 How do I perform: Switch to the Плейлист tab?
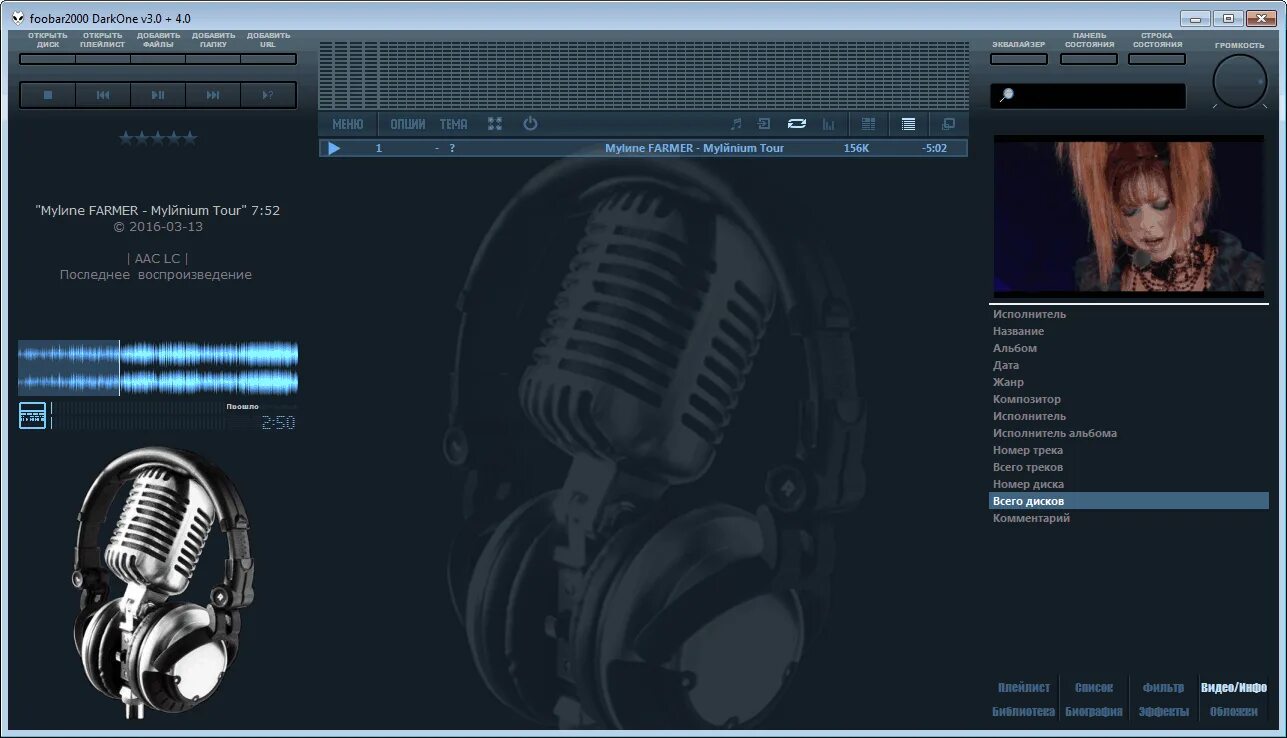point(1024,688)
